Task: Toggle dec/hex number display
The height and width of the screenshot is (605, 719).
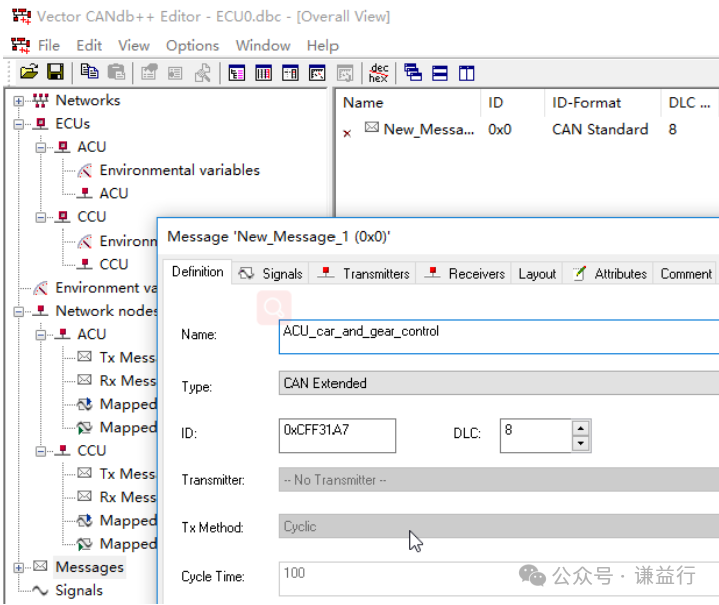Action: [379, 73]
